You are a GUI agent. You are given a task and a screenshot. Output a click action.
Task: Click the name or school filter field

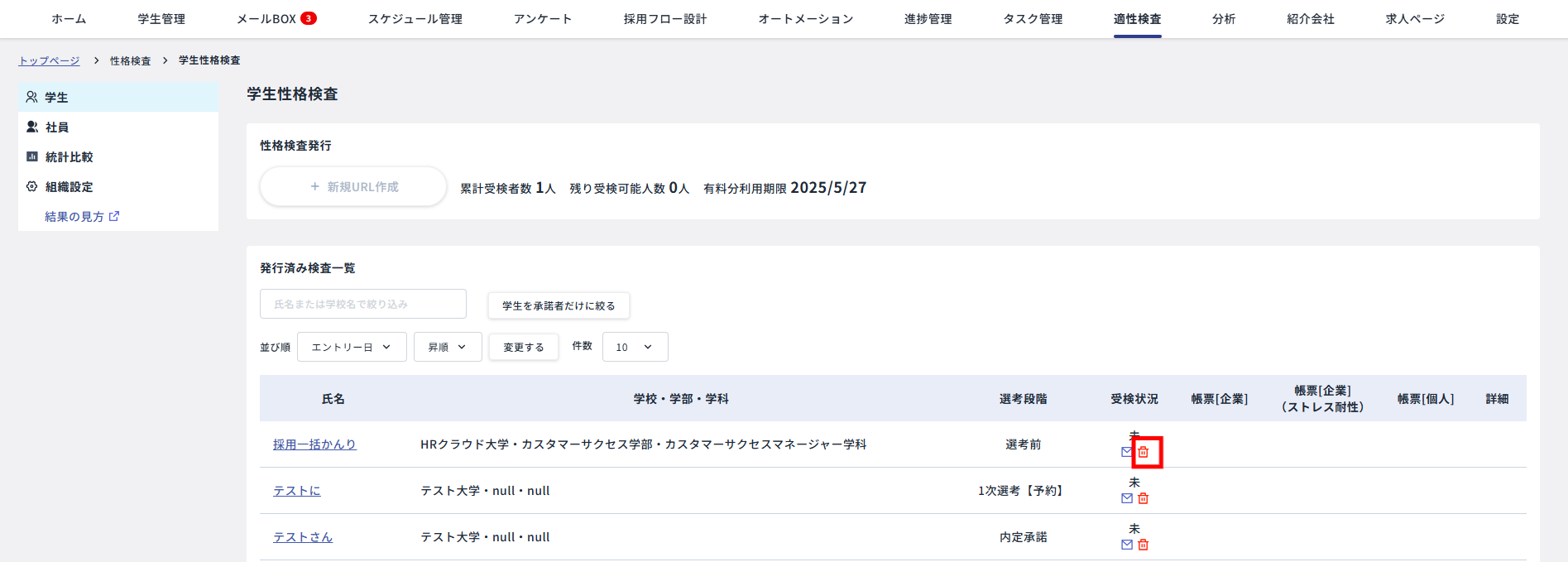362,304
